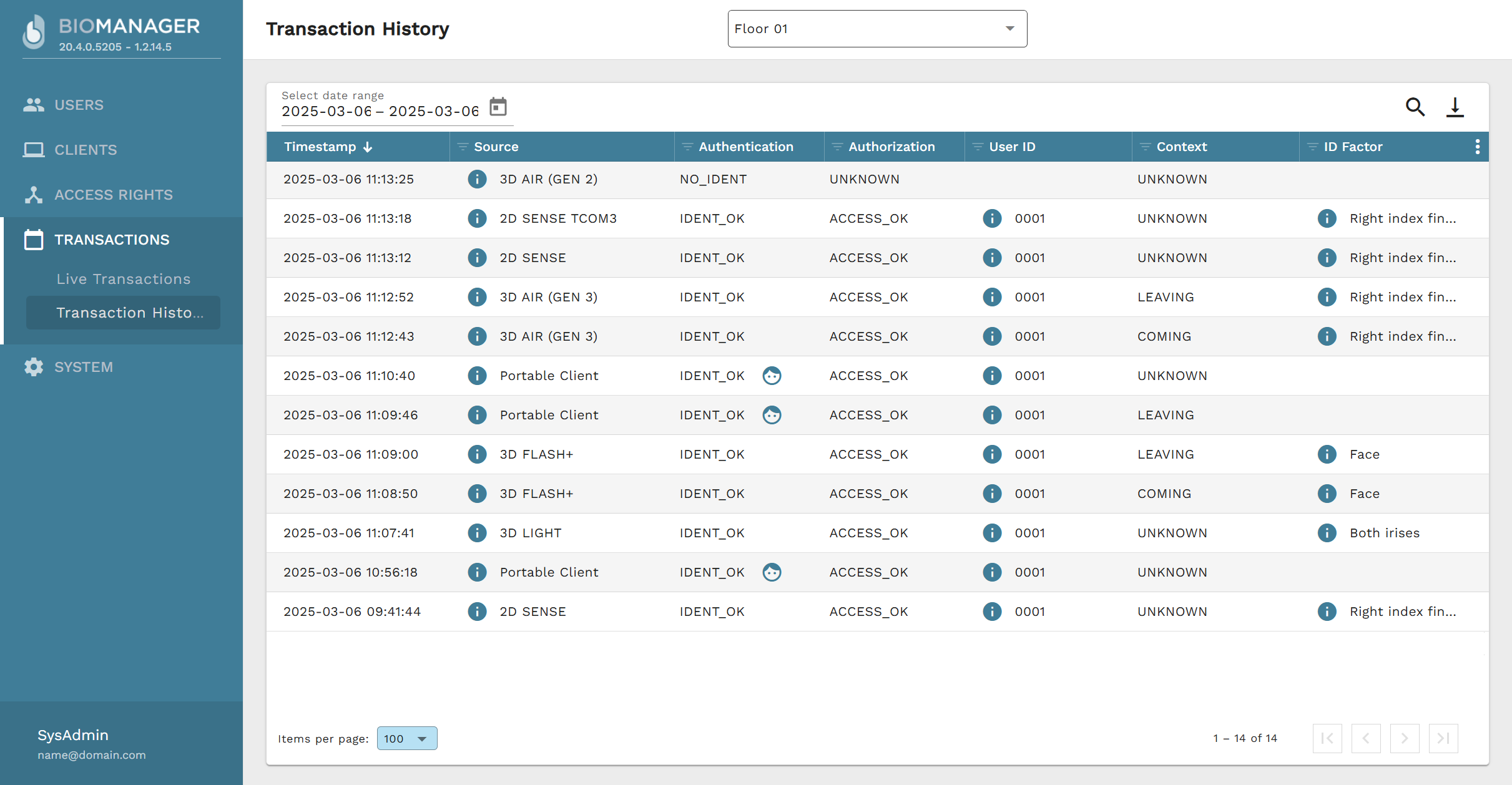Click source info icon for 2D SENSE TCOM3
Image resolution: width=1512 pixels, height=785 pixels.
tap(477, 218)
